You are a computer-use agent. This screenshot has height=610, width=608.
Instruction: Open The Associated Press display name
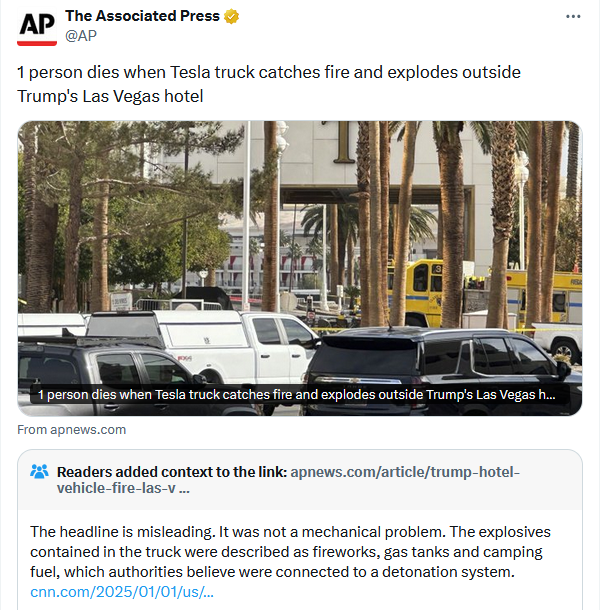click(x=142, y=17)
